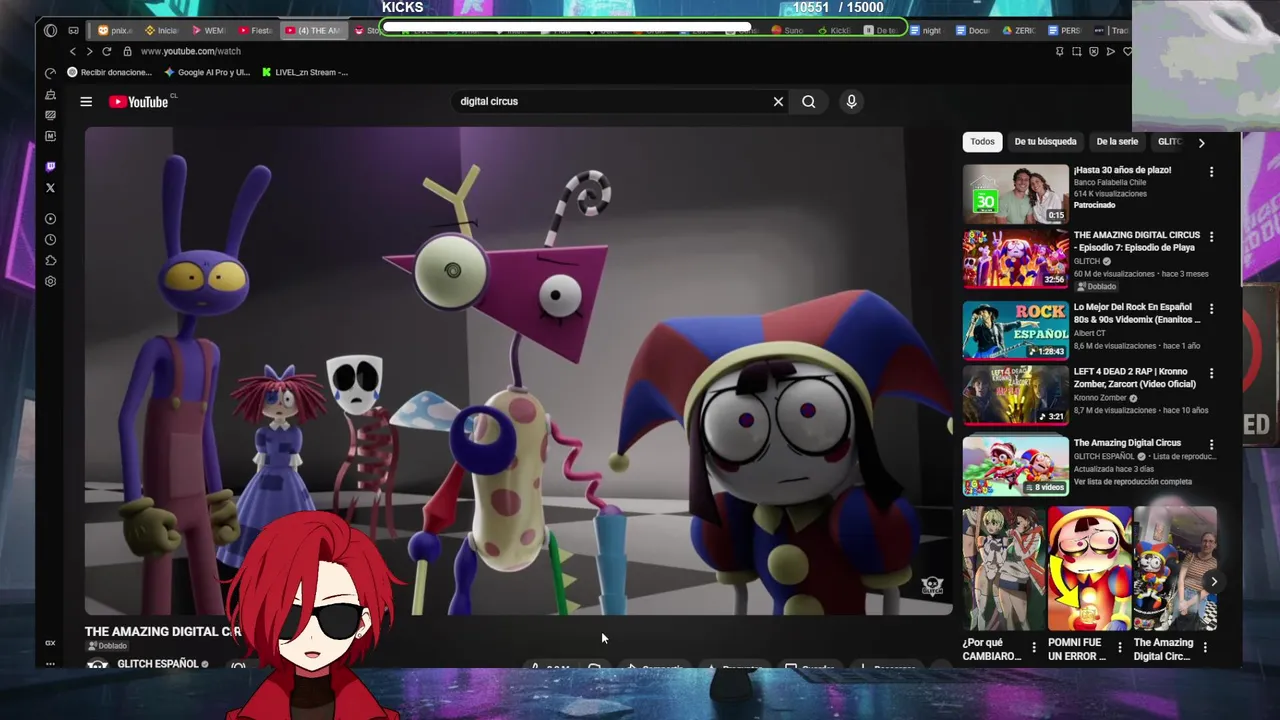Click the YouTube logo
Screen dimensions: 1280x720
pyautogui.click(x=139, y=101)
